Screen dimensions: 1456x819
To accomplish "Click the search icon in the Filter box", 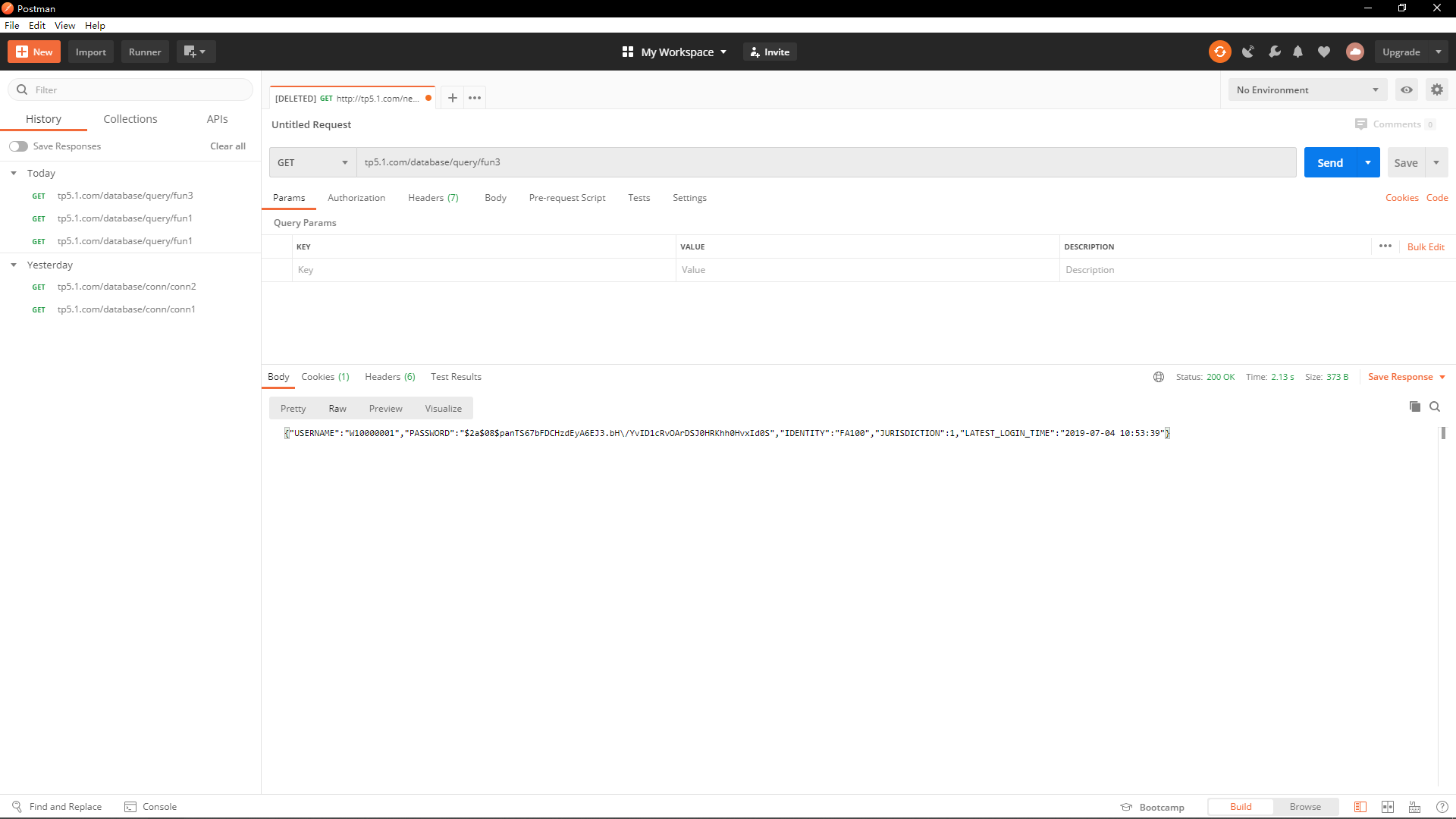I will (22, 89).
